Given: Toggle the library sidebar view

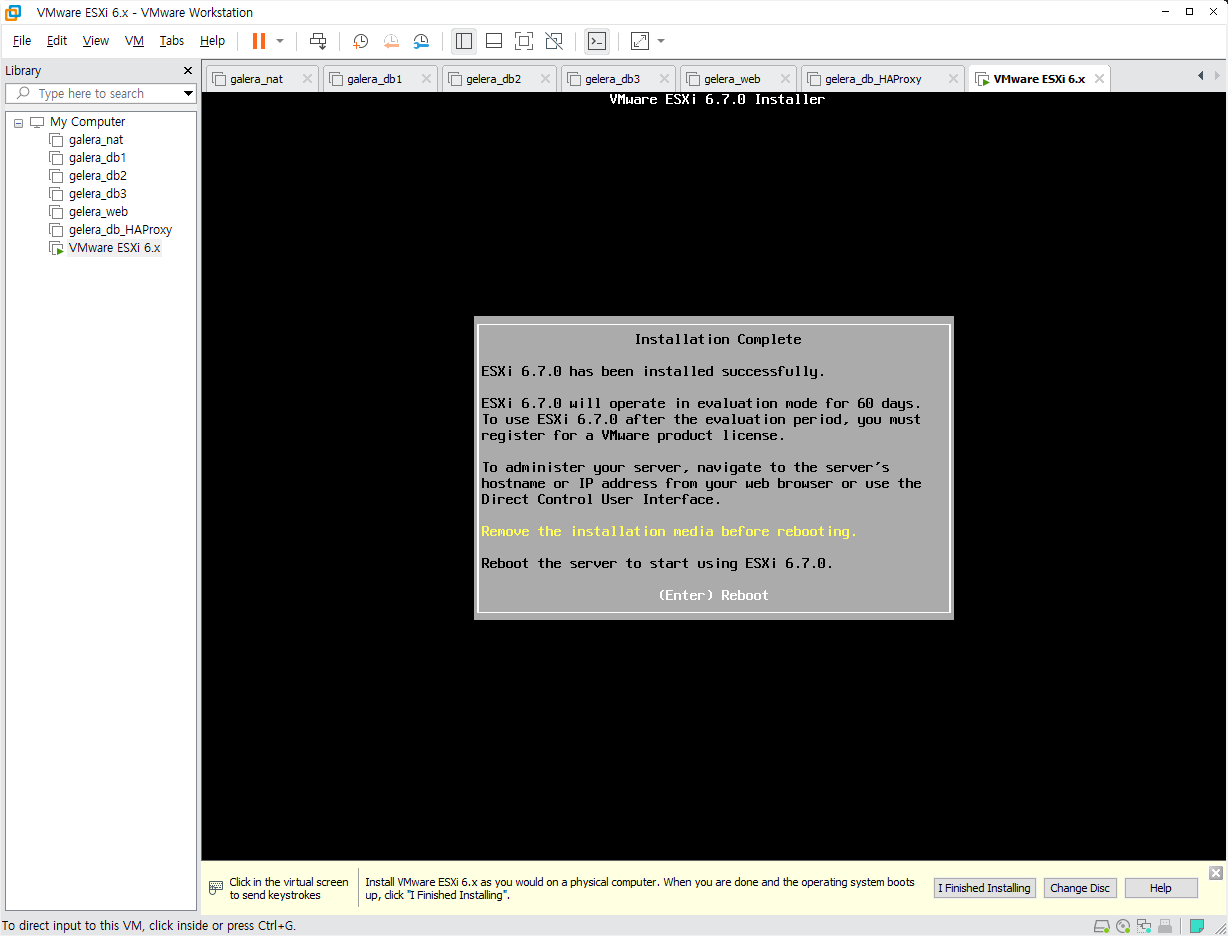Looking at the screenshot, I should [464, 41].
